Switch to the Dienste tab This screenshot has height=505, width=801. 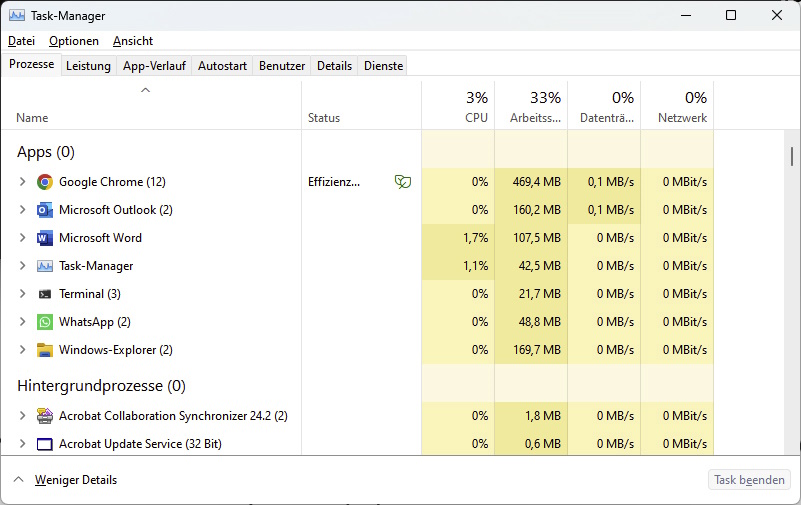[x=384, y=66]
